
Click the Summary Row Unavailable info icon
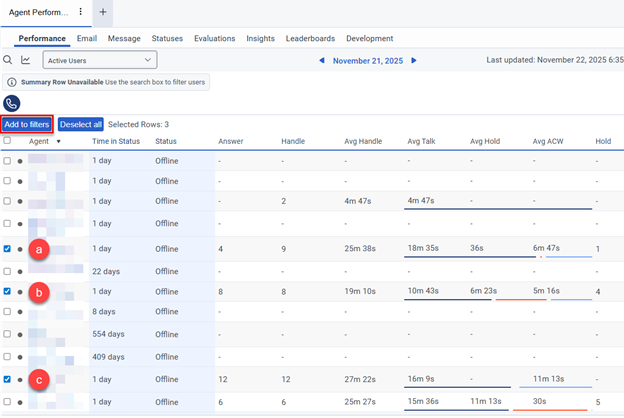[x=12, y=82]
